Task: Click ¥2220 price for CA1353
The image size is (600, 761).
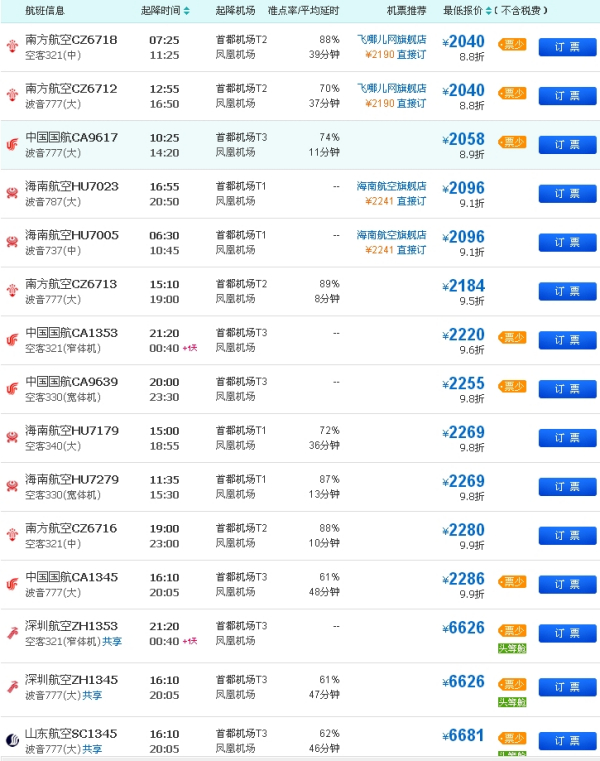Action: 464,335
